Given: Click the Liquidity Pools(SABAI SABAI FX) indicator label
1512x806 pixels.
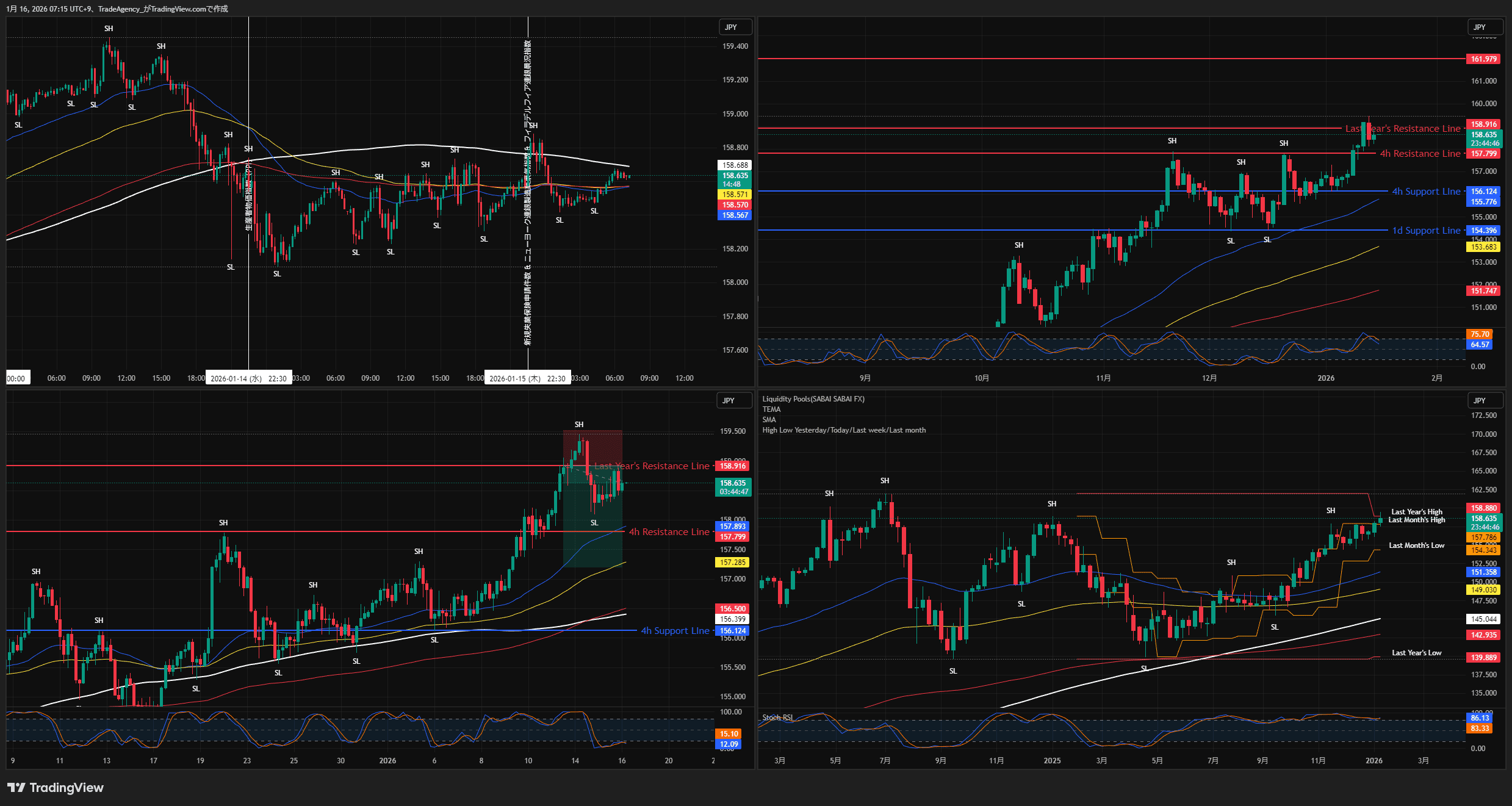Looking at the screenshot, I should (x=813, y=399).
